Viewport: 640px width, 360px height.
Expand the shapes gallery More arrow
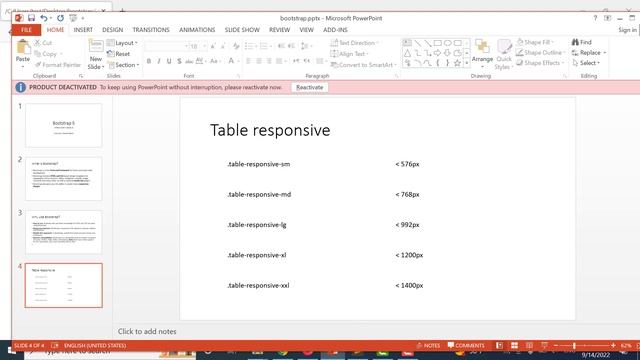[x=467, y=63]
